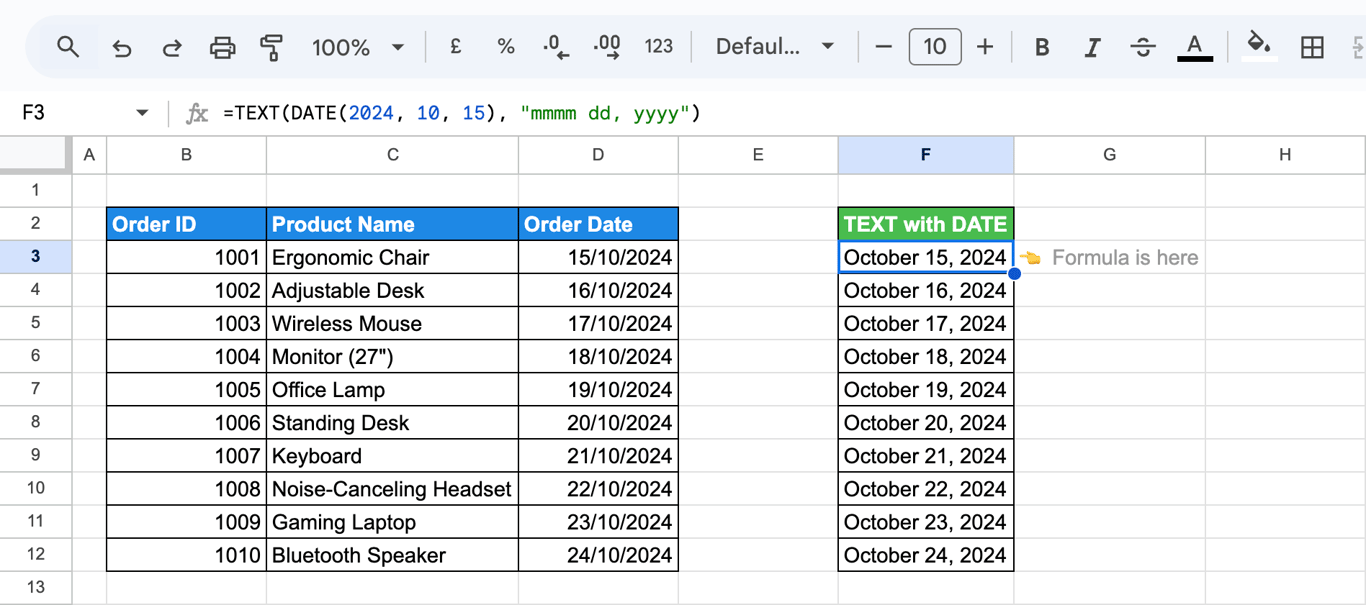
Task: Select cell with Standing Desk
Action: (x=392, y=422)
